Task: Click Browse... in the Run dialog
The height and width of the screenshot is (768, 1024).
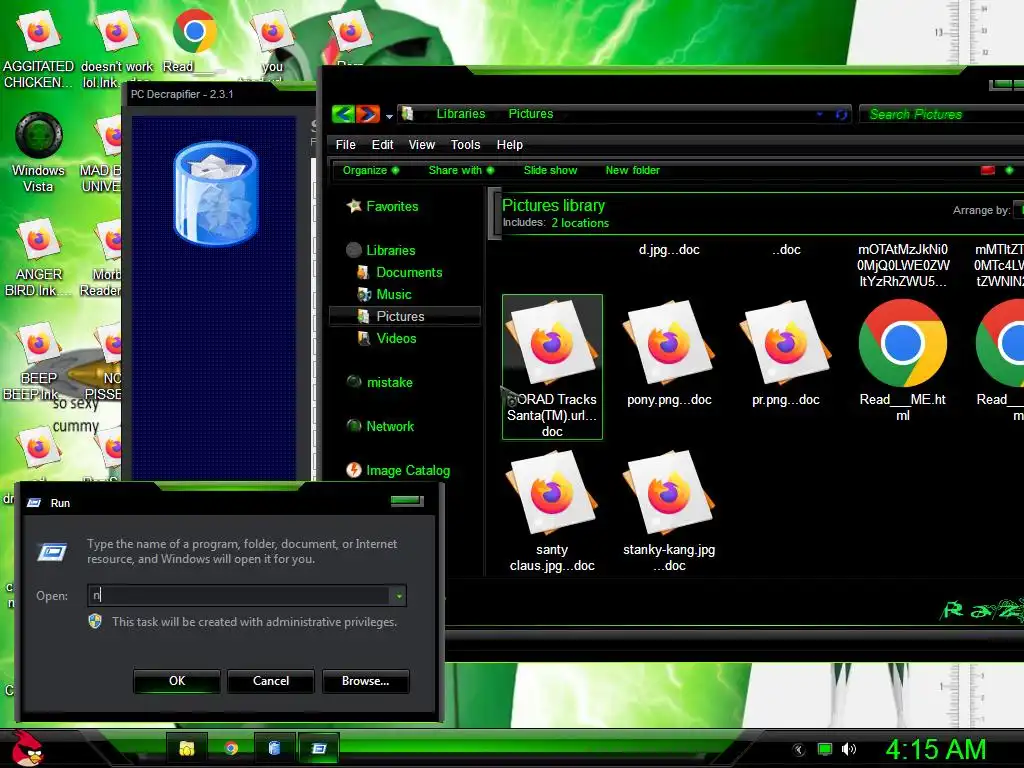Action: (x=366, y=681)
